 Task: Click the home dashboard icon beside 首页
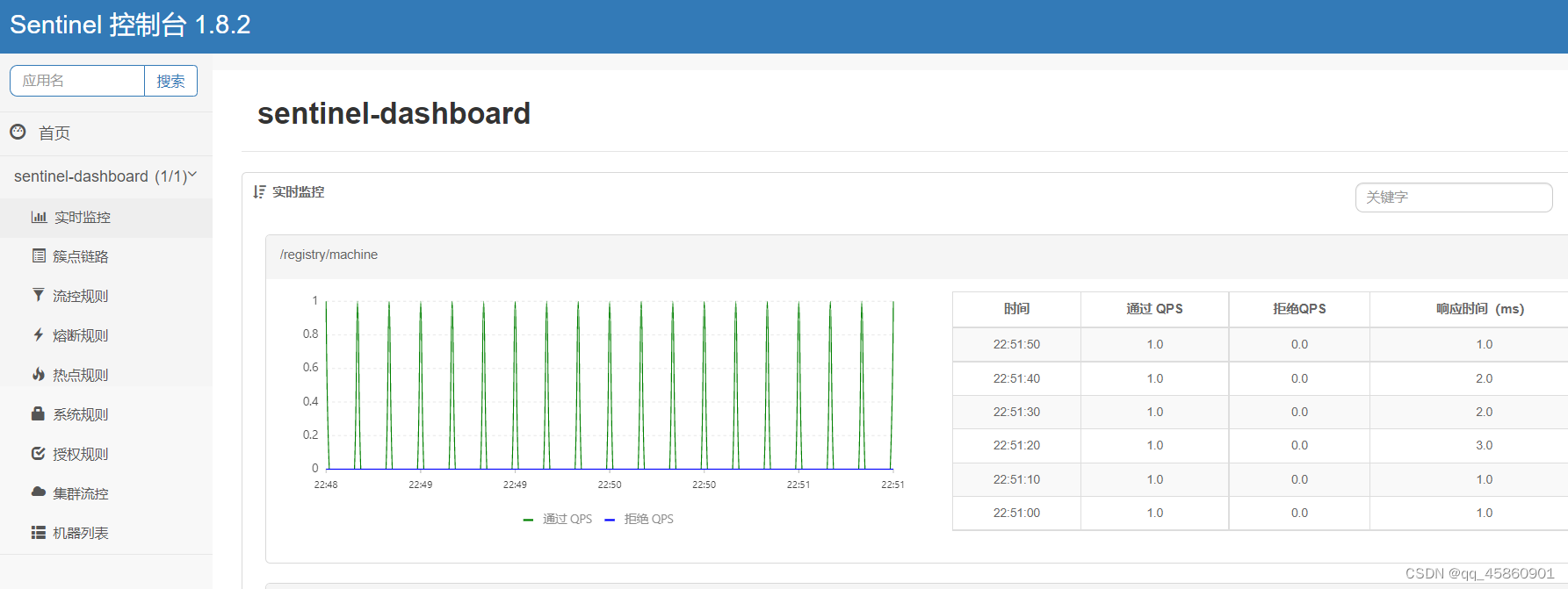pos(18,132)
